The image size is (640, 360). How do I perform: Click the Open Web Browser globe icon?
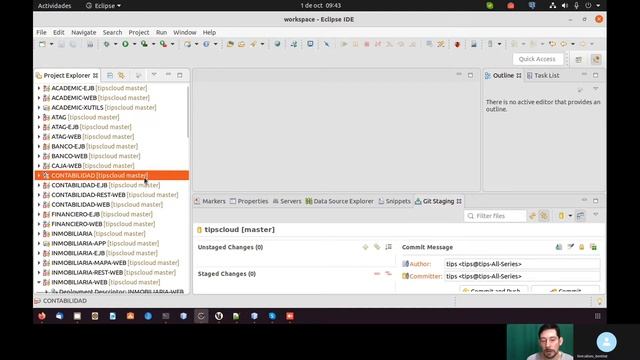(x=278, y=44)
